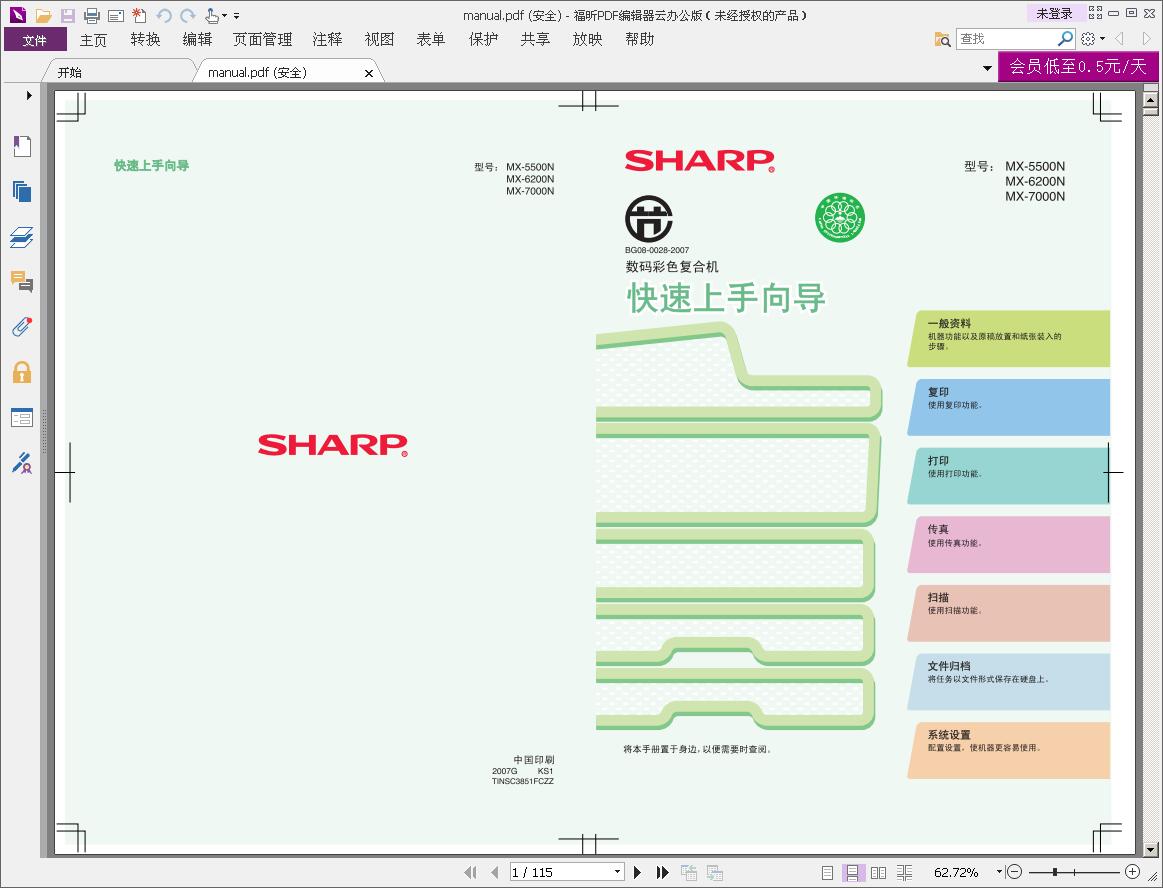Redo the last action
1163x888 pixels.
click(x=188, y=15)
